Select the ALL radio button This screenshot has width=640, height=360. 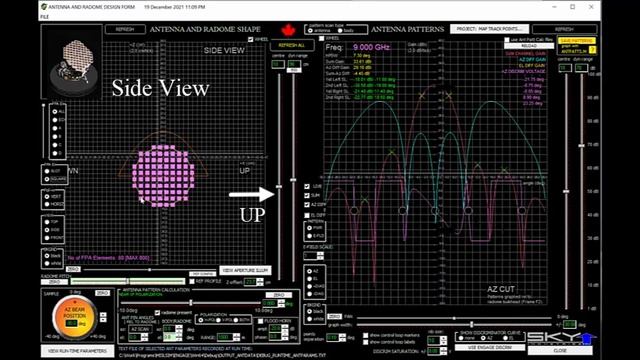(55, 111)
